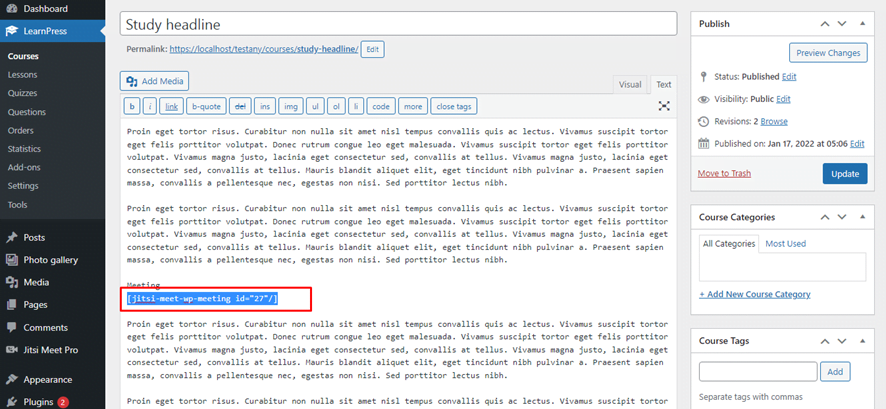Click the Jitsi Meet Pro camera icon
The image size is (886, 409).
coord(11,350)
